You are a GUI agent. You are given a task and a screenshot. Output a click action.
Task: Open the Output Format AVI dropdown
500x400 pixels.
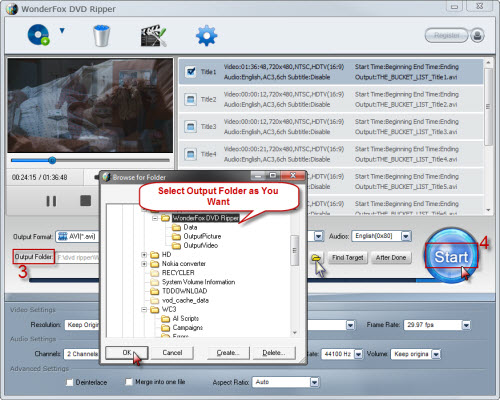click(x=77, y=237)
